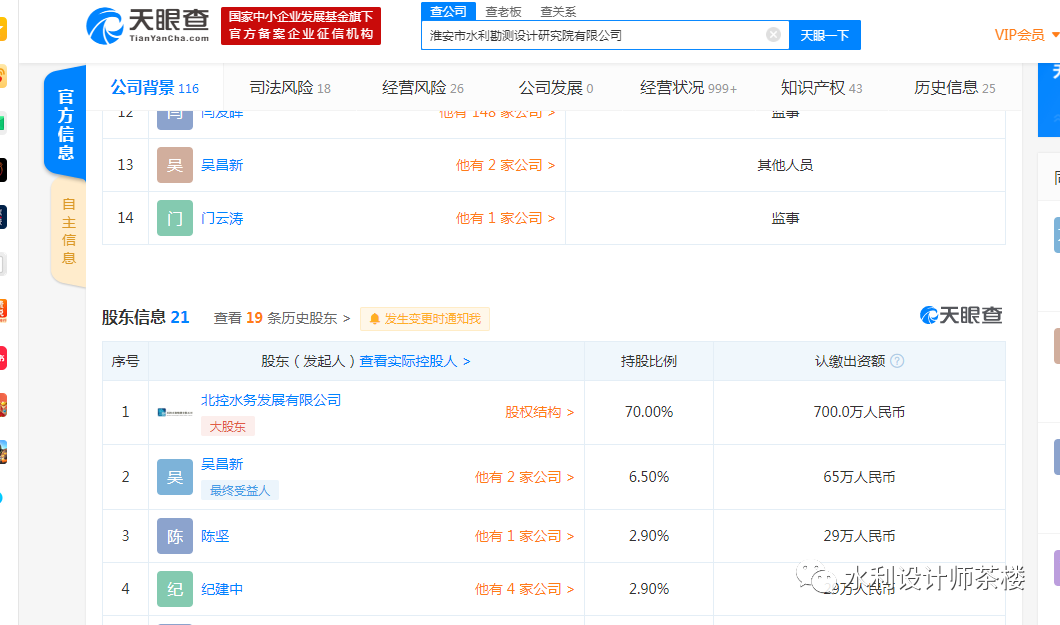1060x625 pixels.
Task: Open the VIP会员 dropdown menu
Action: [1026, 35]
